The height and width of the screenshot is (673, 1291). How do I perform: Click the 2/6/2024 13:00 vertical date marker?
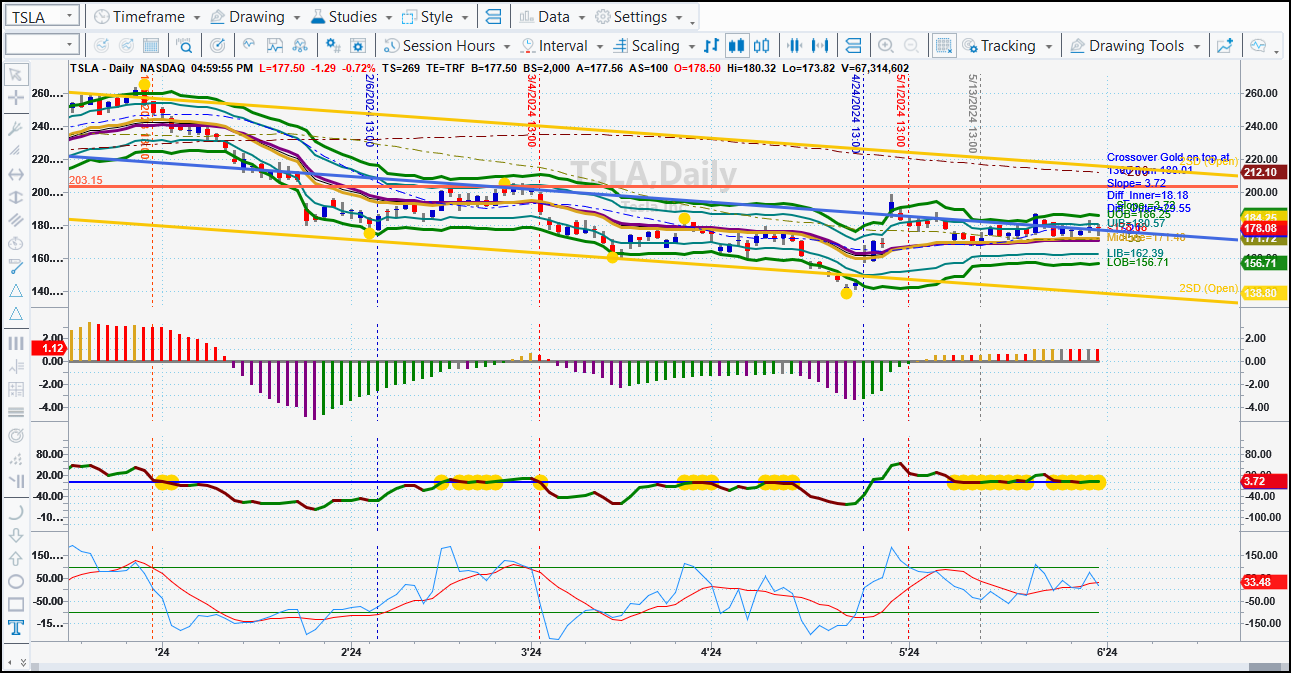click(370, 110)
